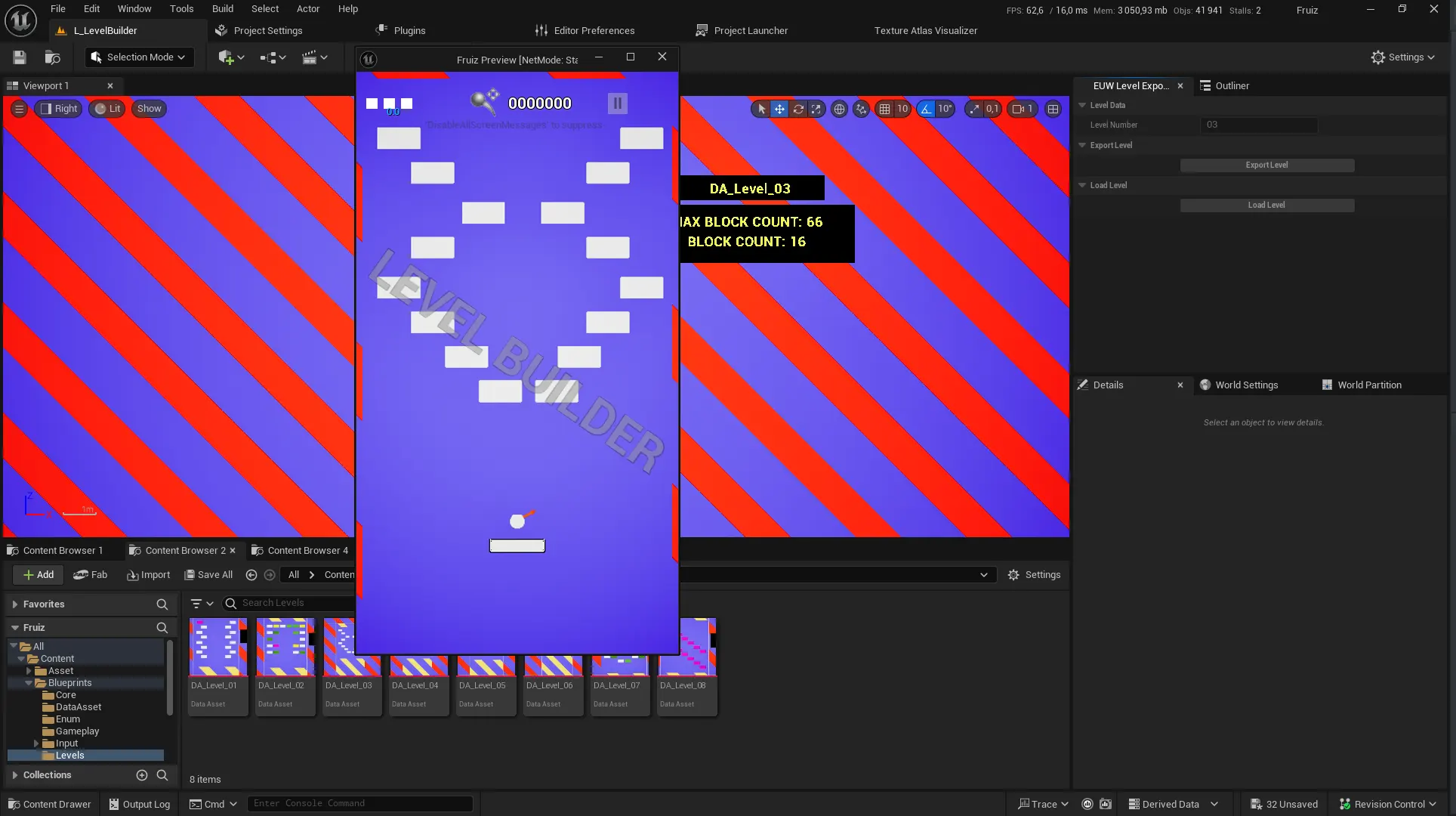Screen dimensions: 1456x816
Task: Open the Project Settings tab
Action: (258, 31)
